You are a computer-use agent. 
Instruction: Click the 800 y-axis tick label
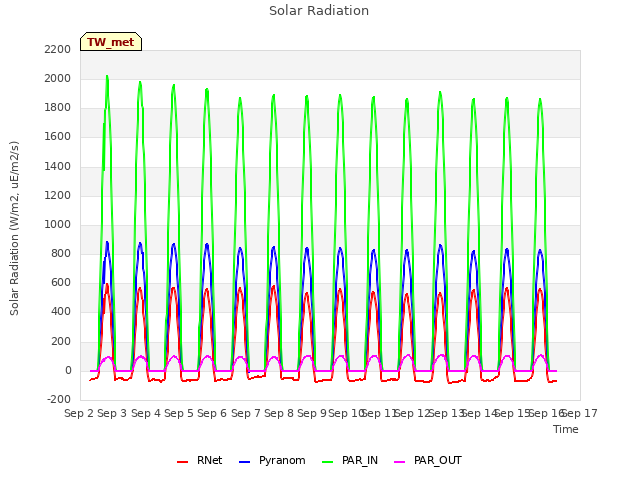(61, 253)
